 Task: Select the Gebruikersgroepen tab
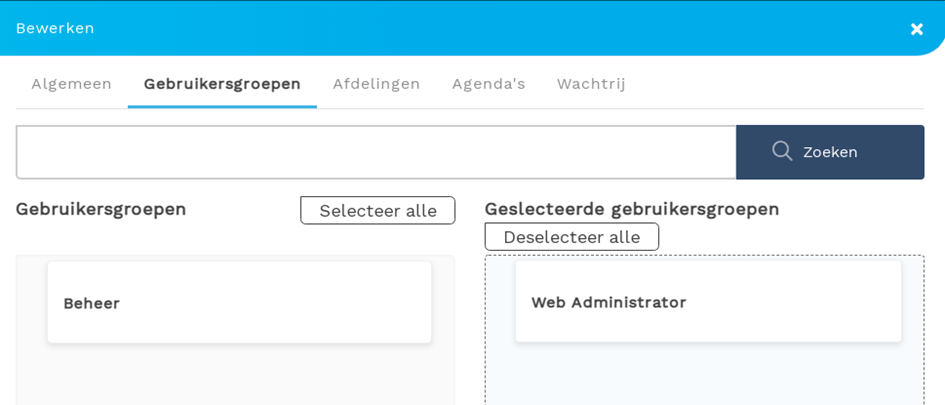click(222, 84)
